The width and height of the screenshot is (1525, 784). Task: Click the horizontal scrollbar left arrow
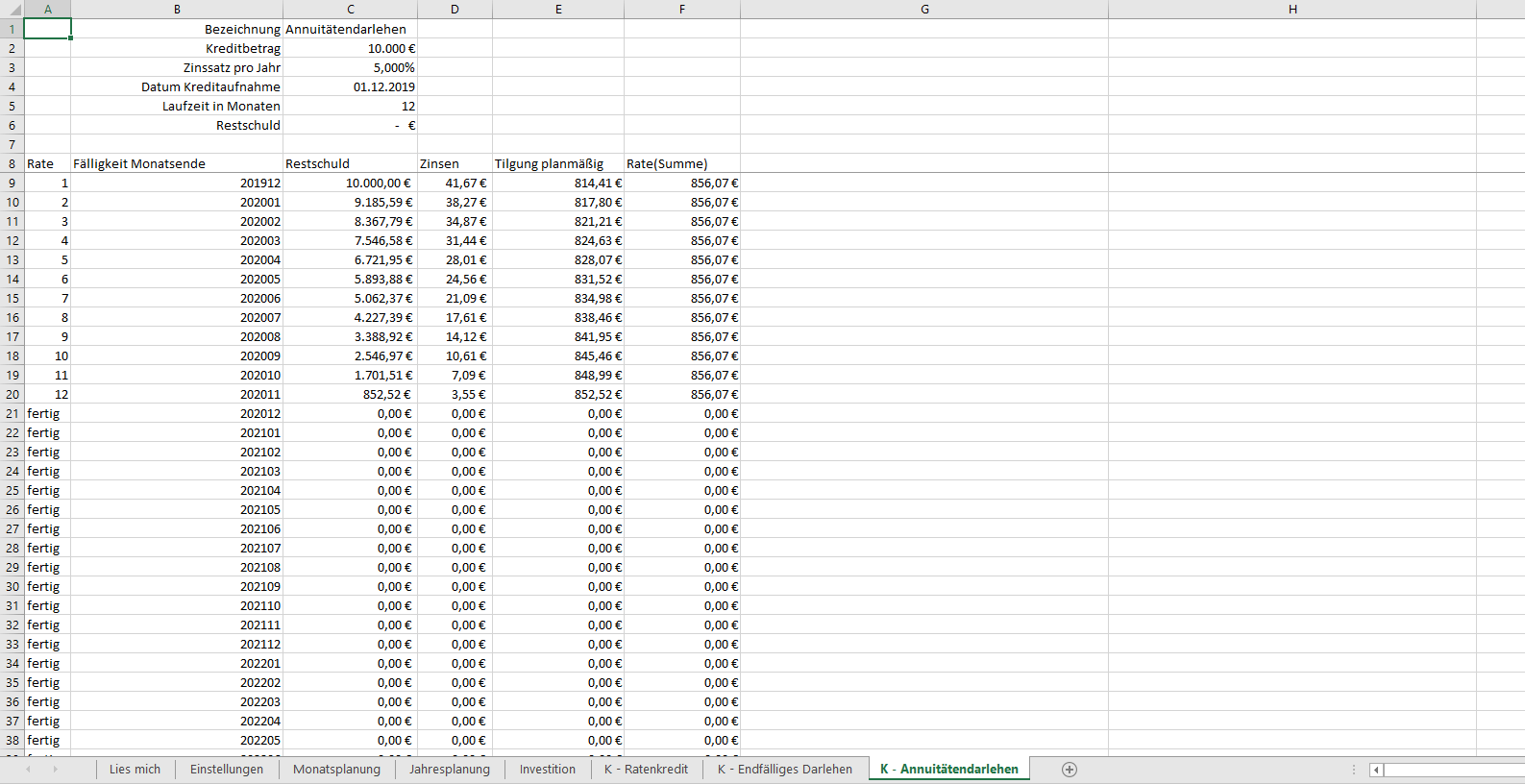(x=1376, y=770)
